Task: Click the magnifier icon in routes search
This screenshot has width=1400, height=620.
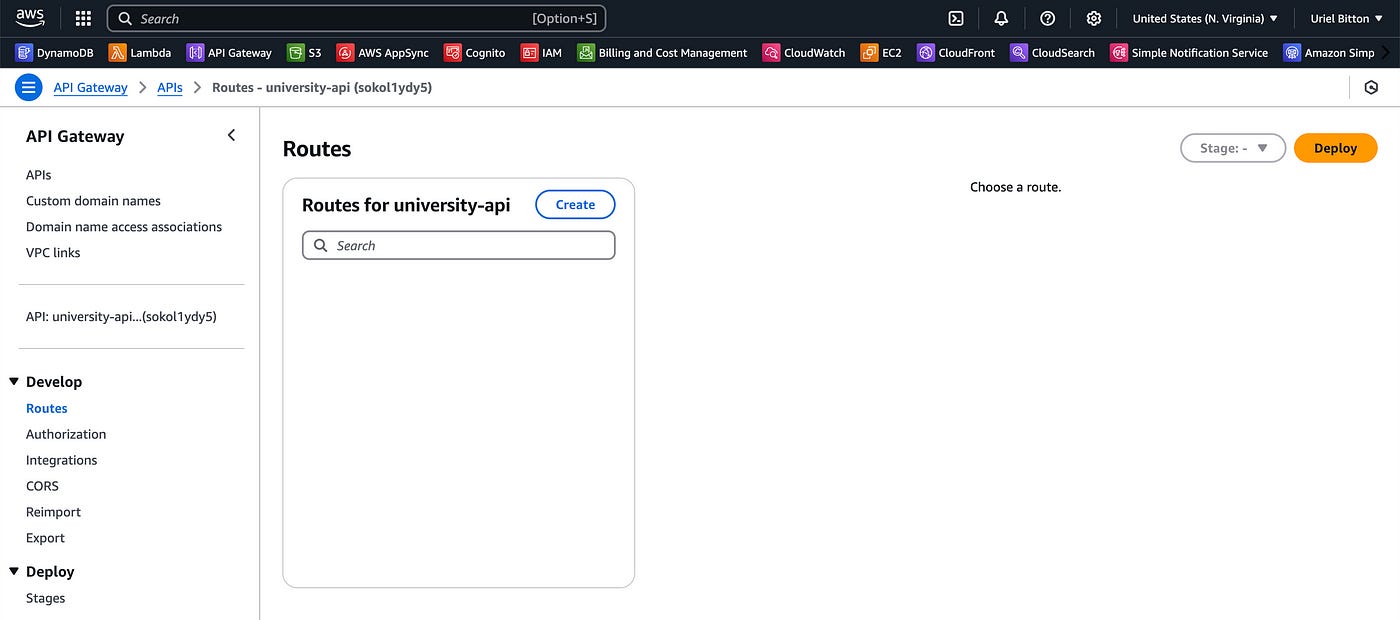Action: click(x=320, y=245)
